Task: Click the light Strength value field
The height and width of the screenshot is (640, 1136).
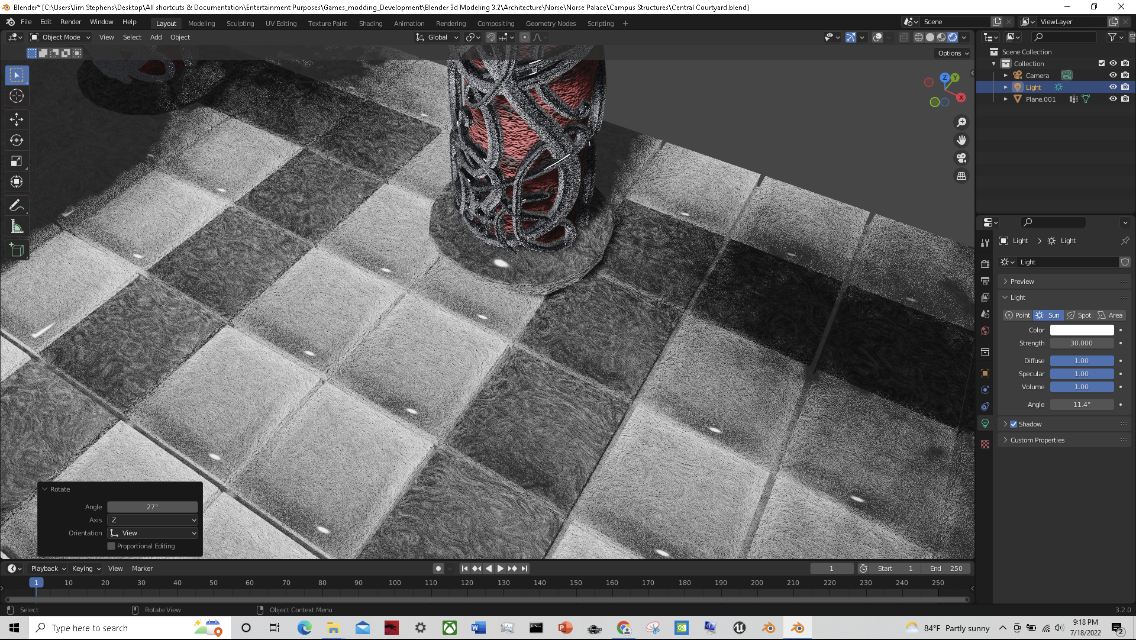Action: [x=1081, y=343]
